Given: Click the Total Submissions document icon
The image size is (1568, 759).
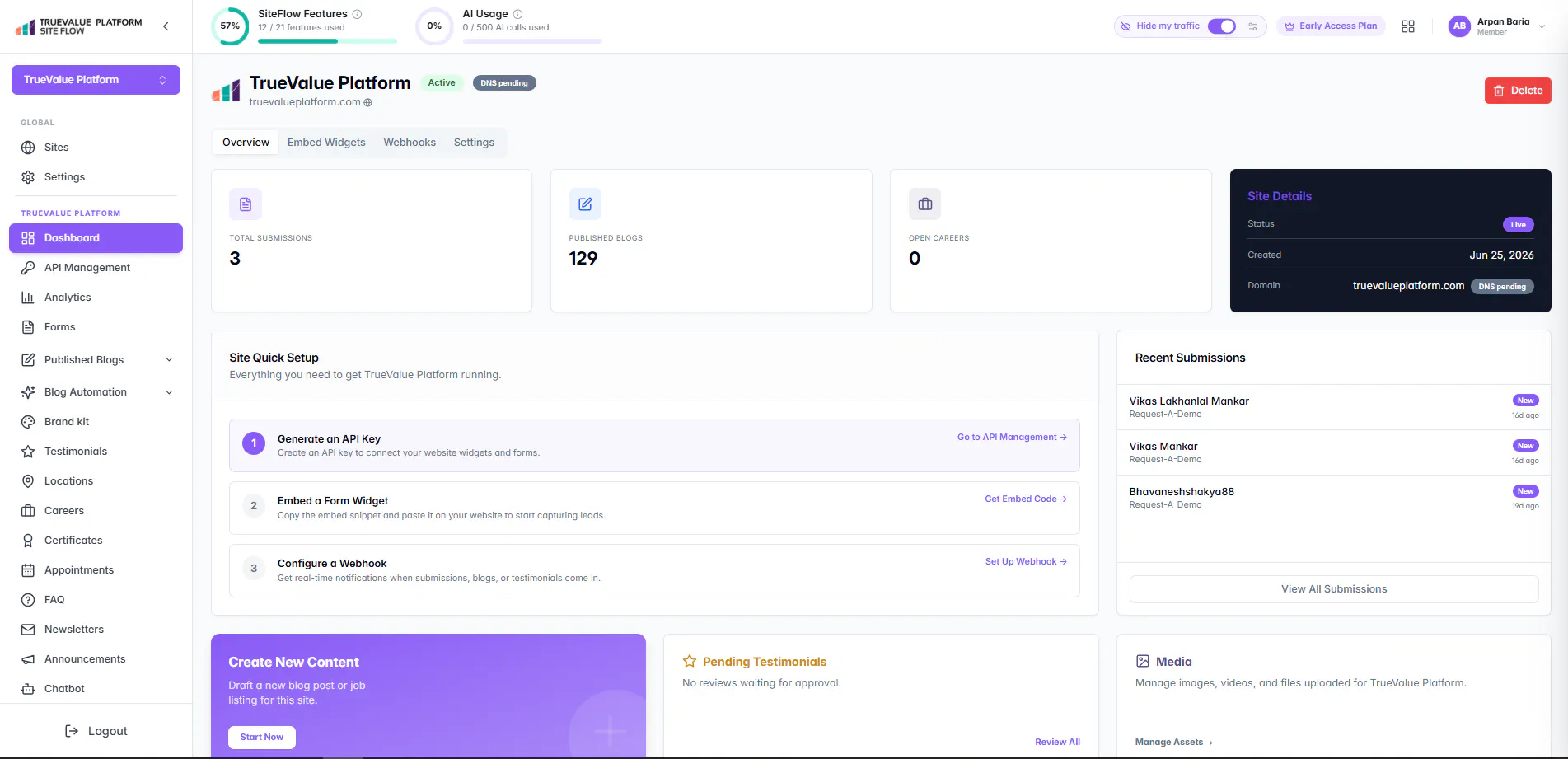Looking at the screenshot, I should point(246,204).
